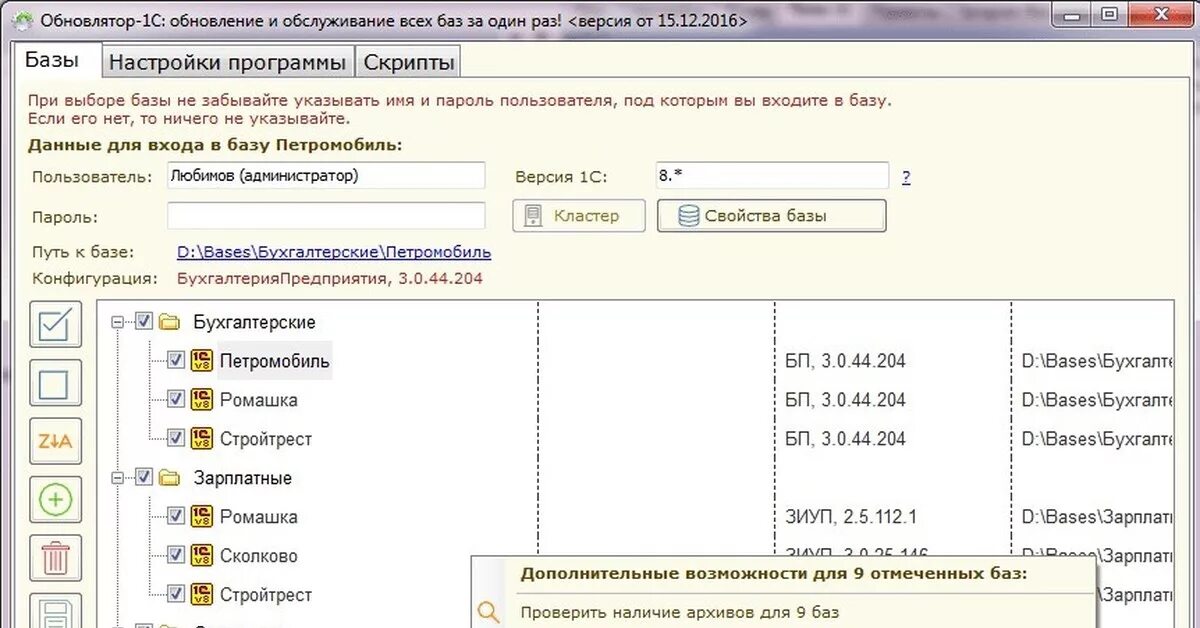The image size is (1200, 628).
Task: Uncheck Стройтрест checkbox under Зарплатные
Action: point(175,594)
